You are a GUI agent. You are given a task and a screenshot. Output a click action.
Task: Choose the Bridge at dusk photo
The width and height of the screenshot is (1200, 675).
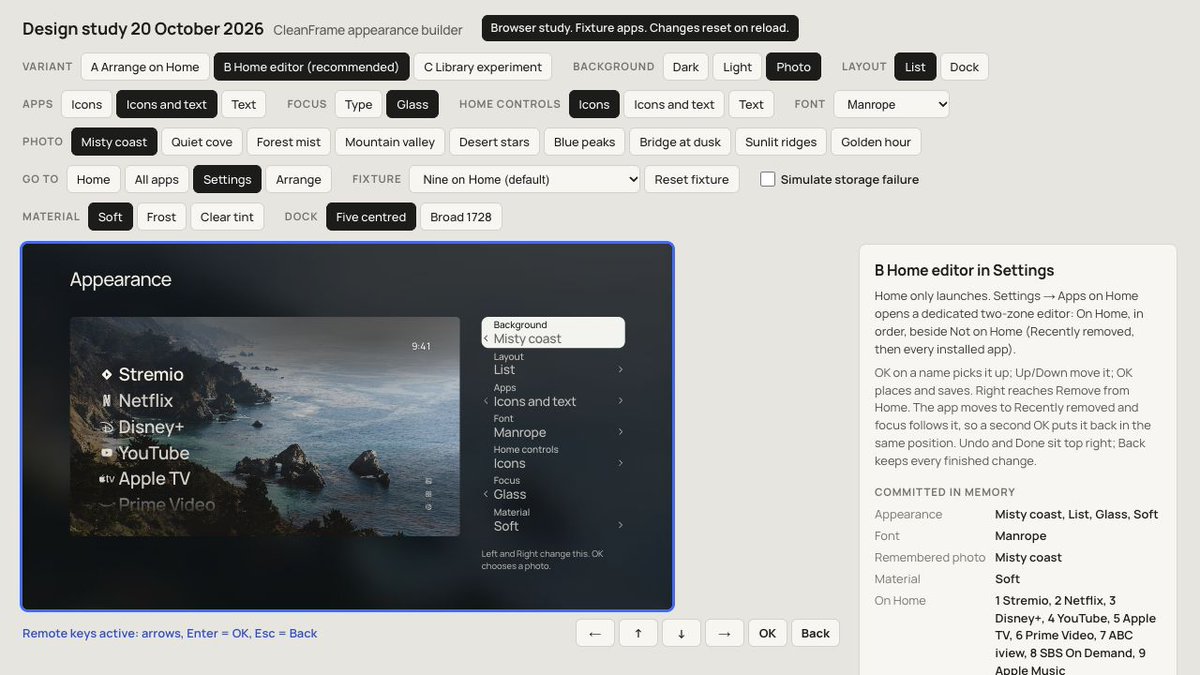pos(681,142)
